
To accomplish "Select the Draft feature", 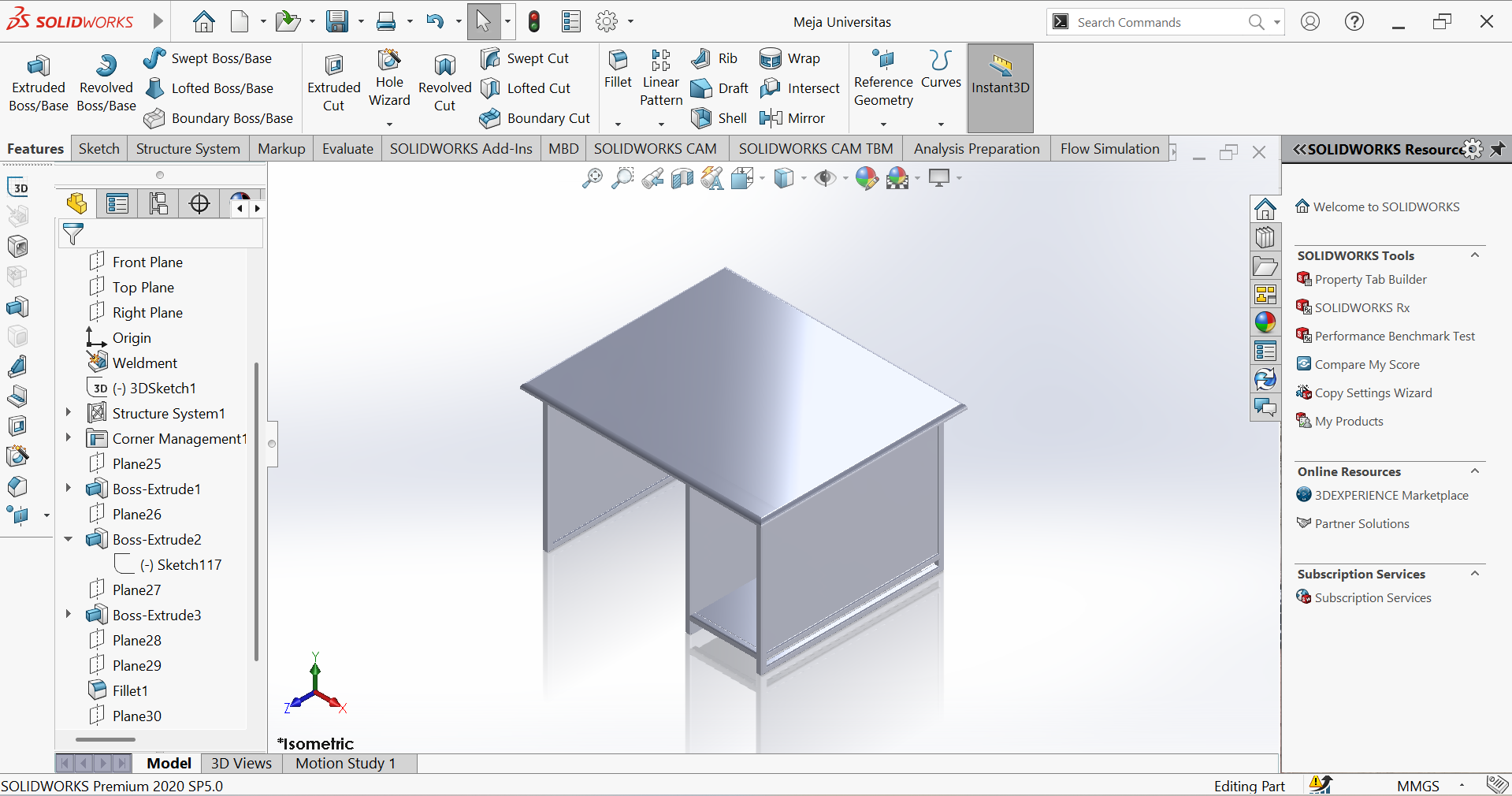I will tap(719, 88).
